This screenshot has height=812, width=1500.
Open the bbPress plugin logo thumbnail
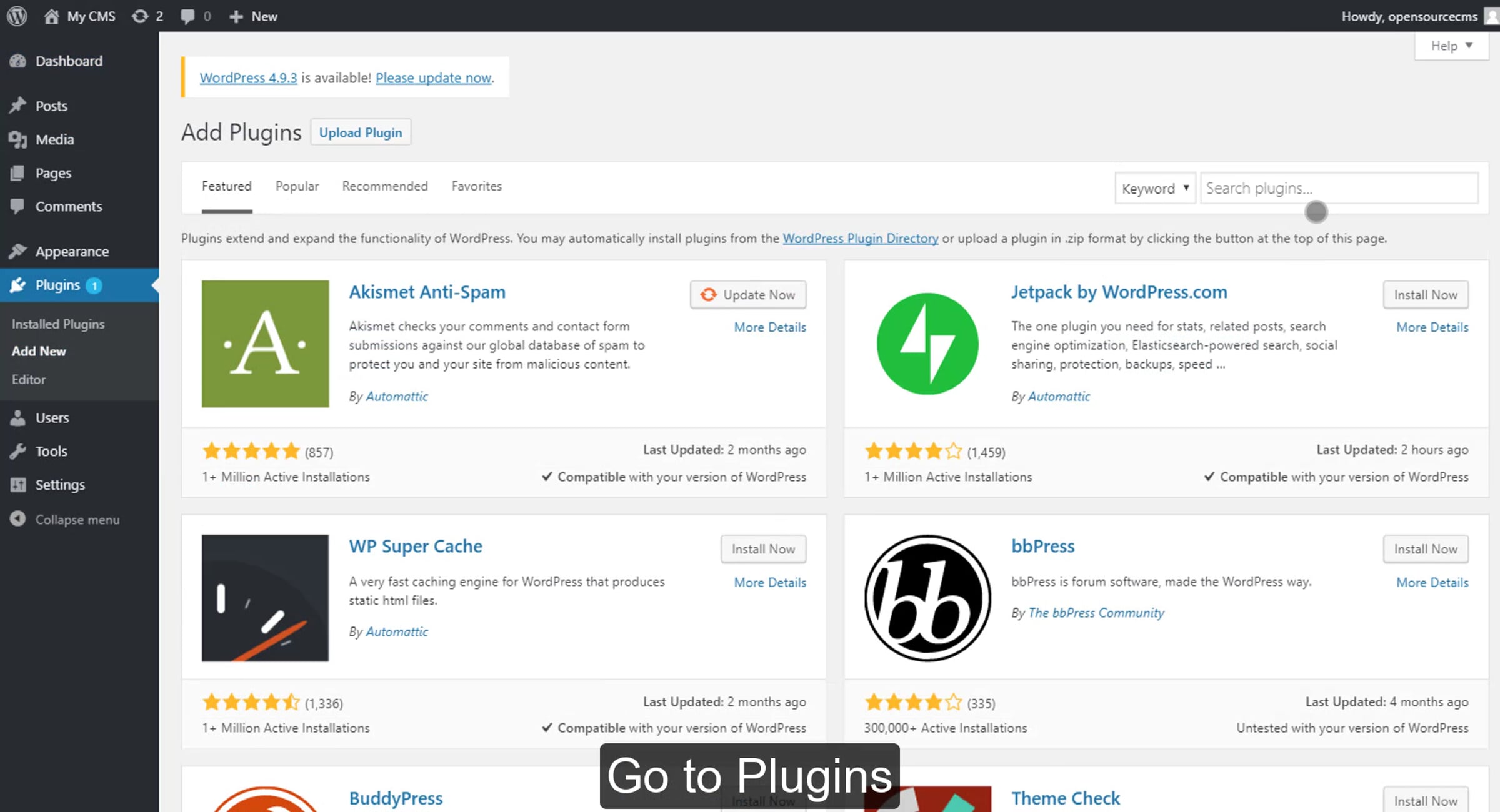[927, 598]
